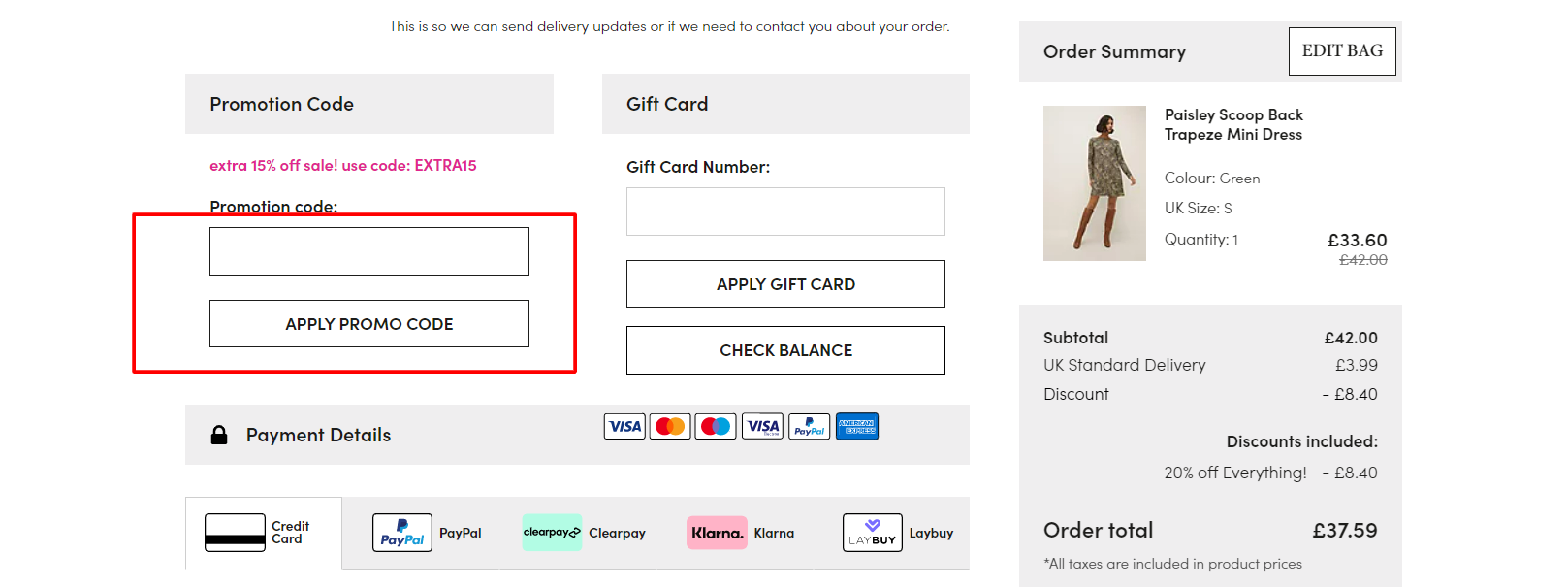Click the mint green Clearpay logo
The width and height of the screenshot is (1568, 587).
[552, 533]
